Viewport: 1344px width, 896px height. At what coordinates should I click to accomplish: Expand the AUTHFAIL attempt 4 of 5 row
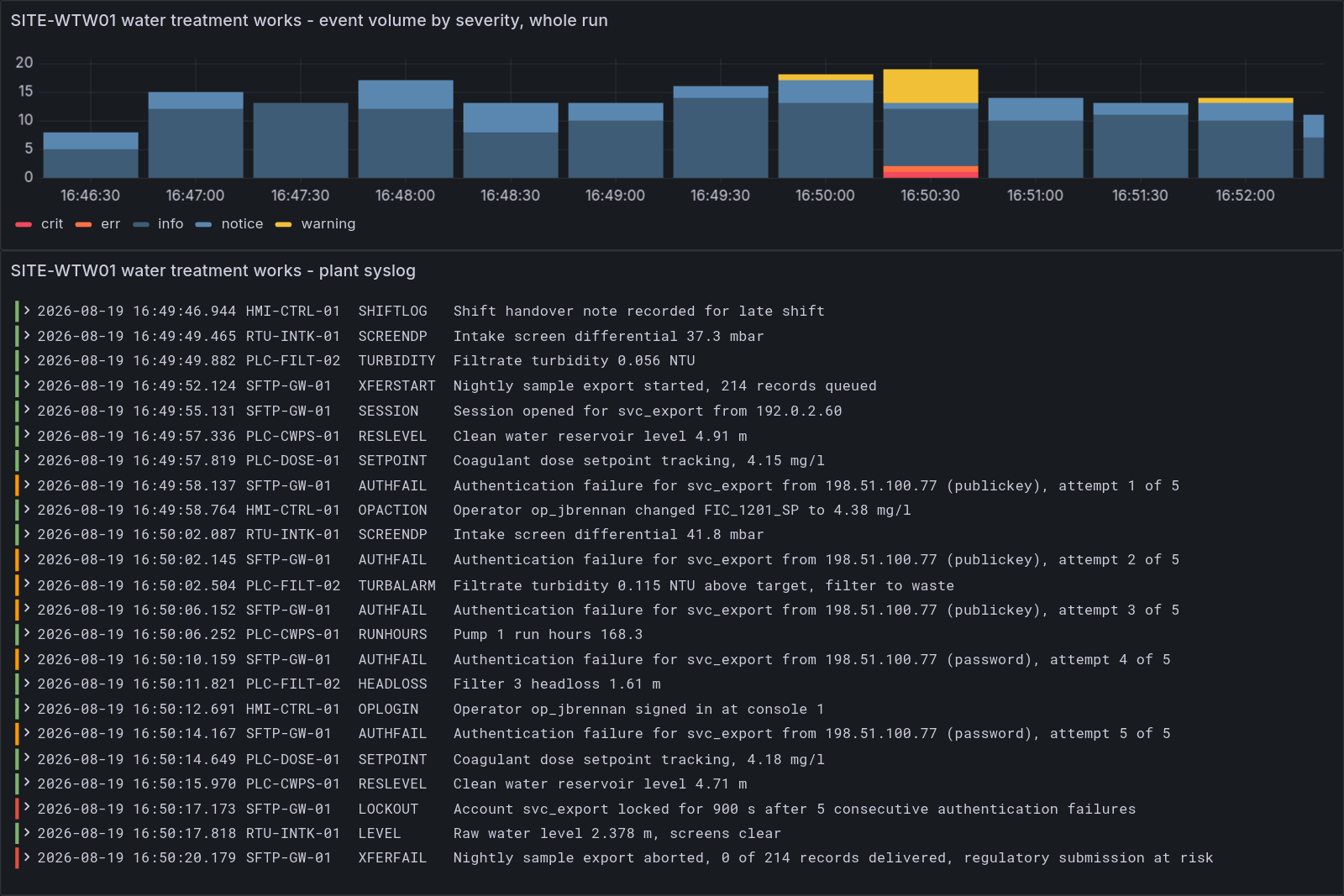[x=27, y=659]
